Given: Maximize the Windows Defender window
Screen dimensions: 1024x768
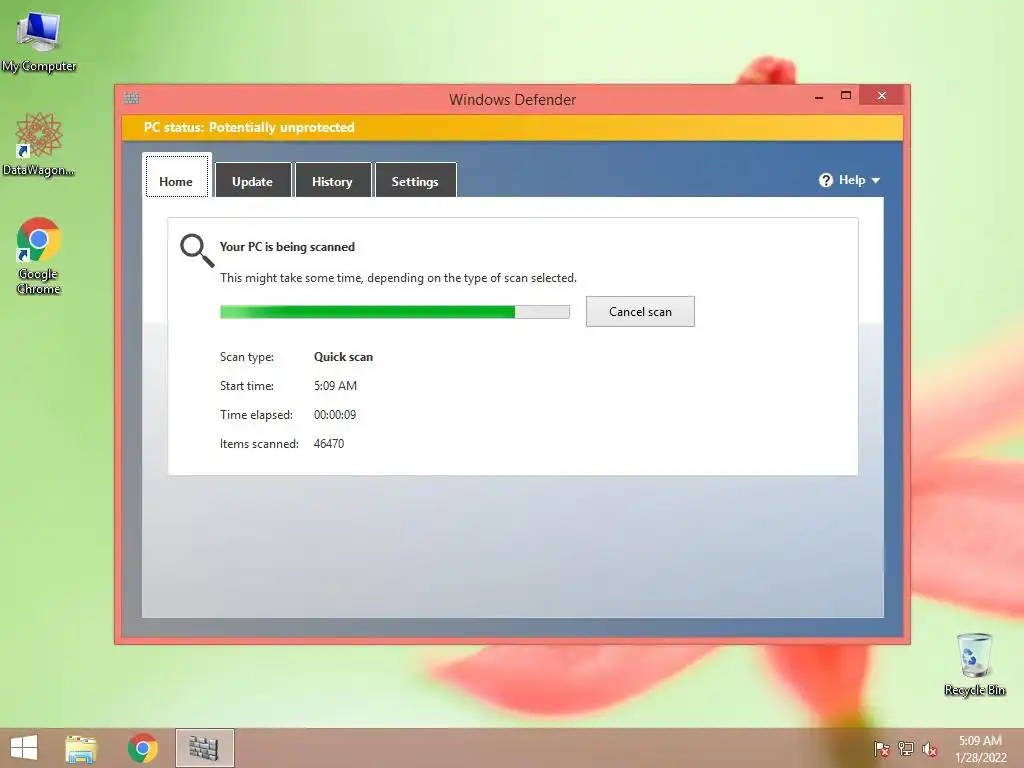Looking at the screenshot, I should [x=846, y=95].
